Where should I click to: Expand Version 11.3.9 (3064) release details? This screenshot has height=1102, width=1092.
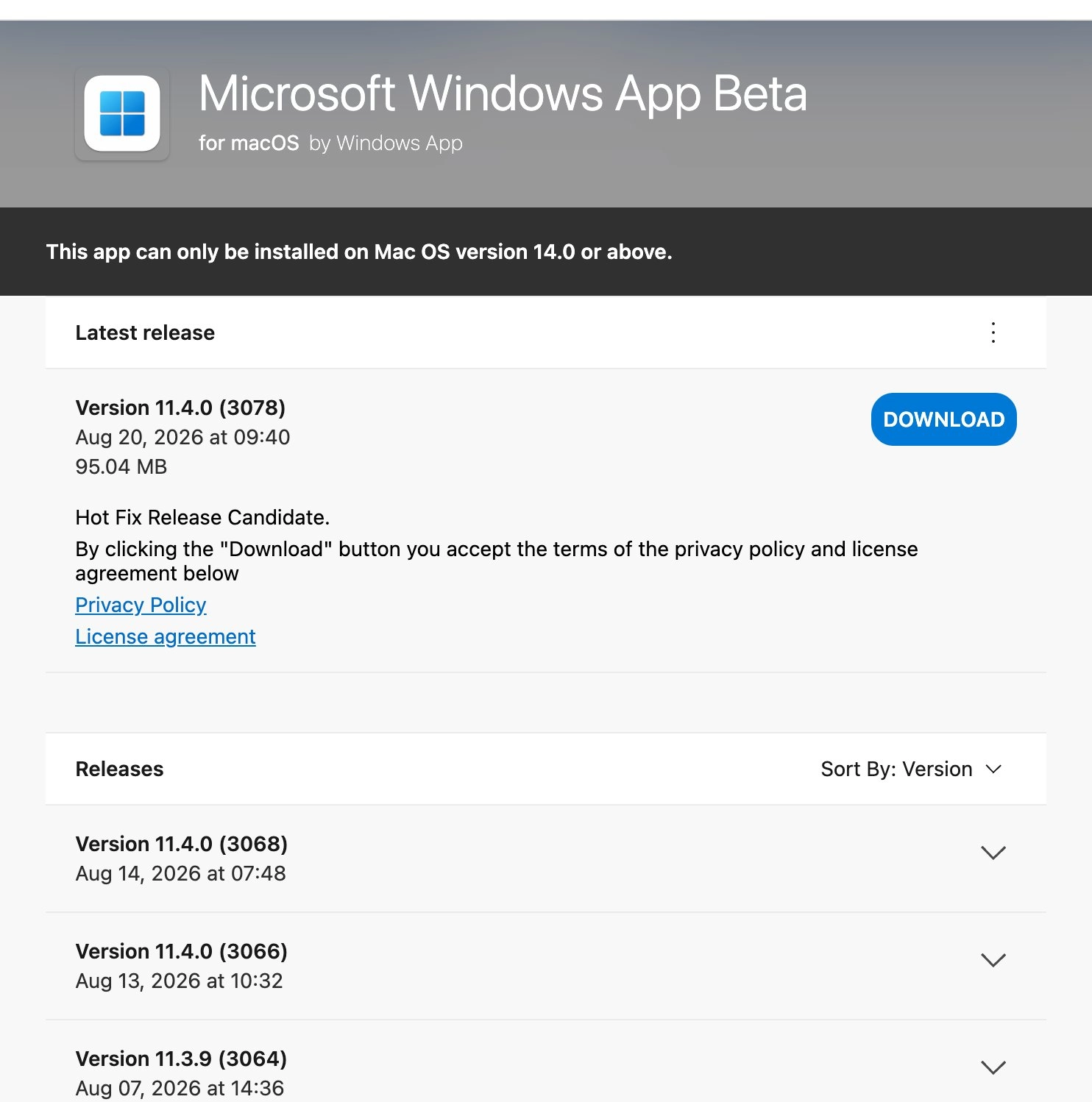[x=993, y=1067]
